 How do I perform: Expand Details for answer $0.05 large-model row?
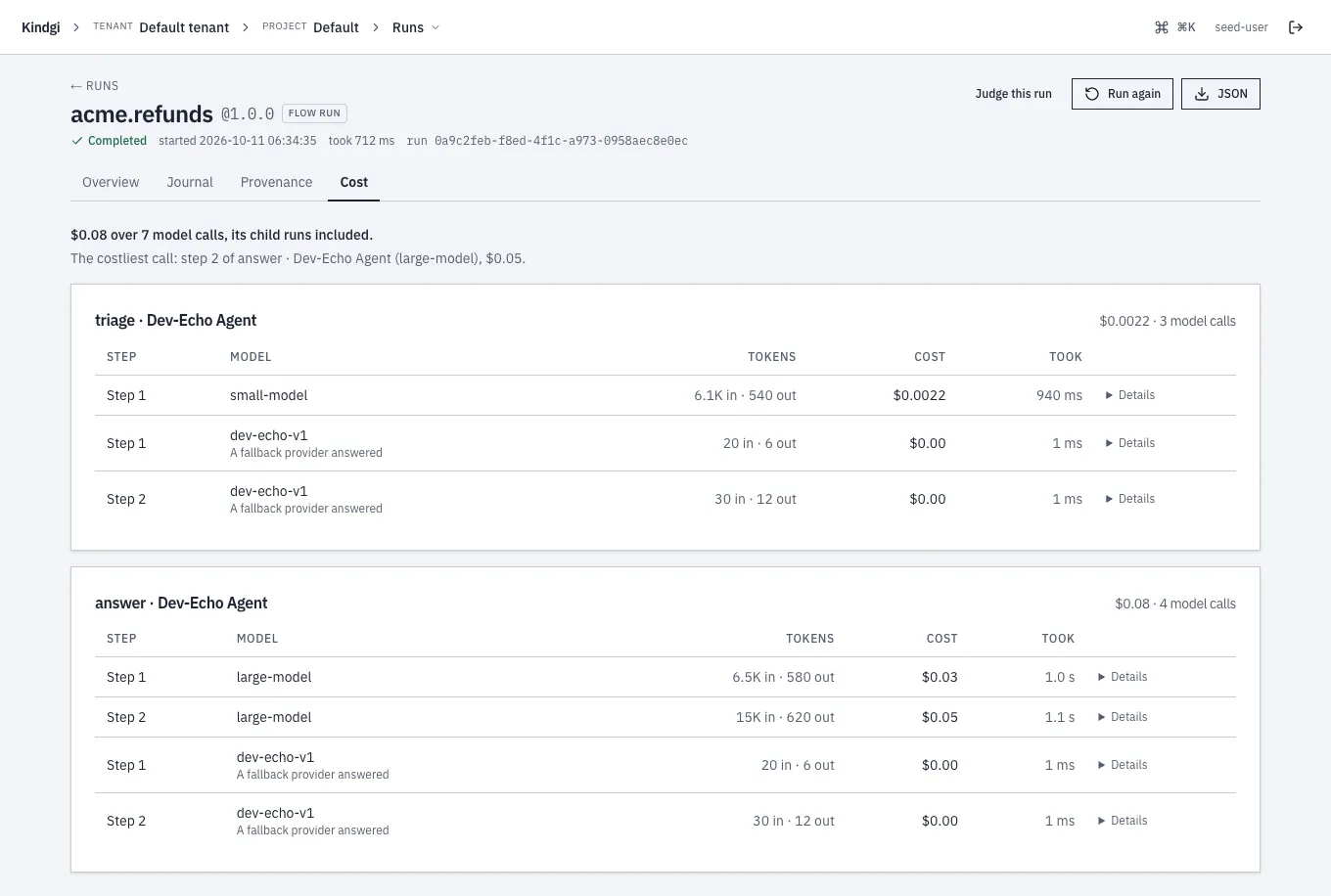(1123, 717)
